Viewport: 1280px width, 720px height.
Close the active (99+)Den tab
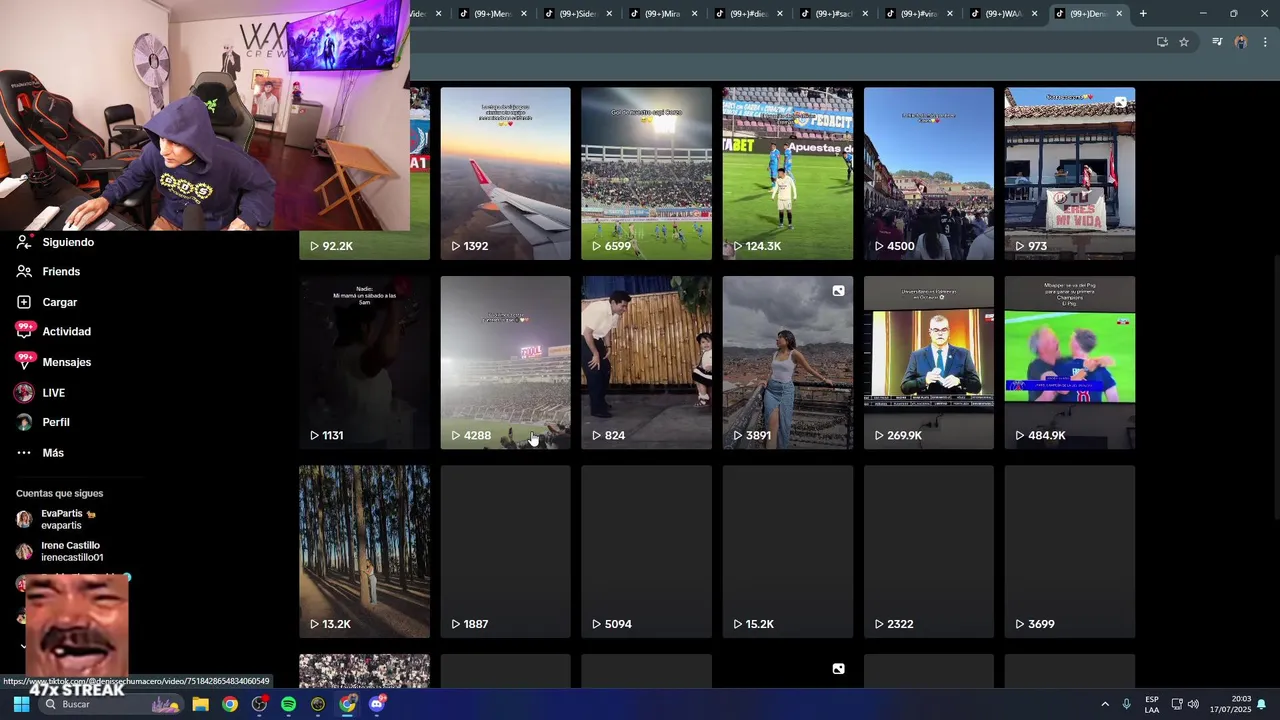tap(1119, 14)
